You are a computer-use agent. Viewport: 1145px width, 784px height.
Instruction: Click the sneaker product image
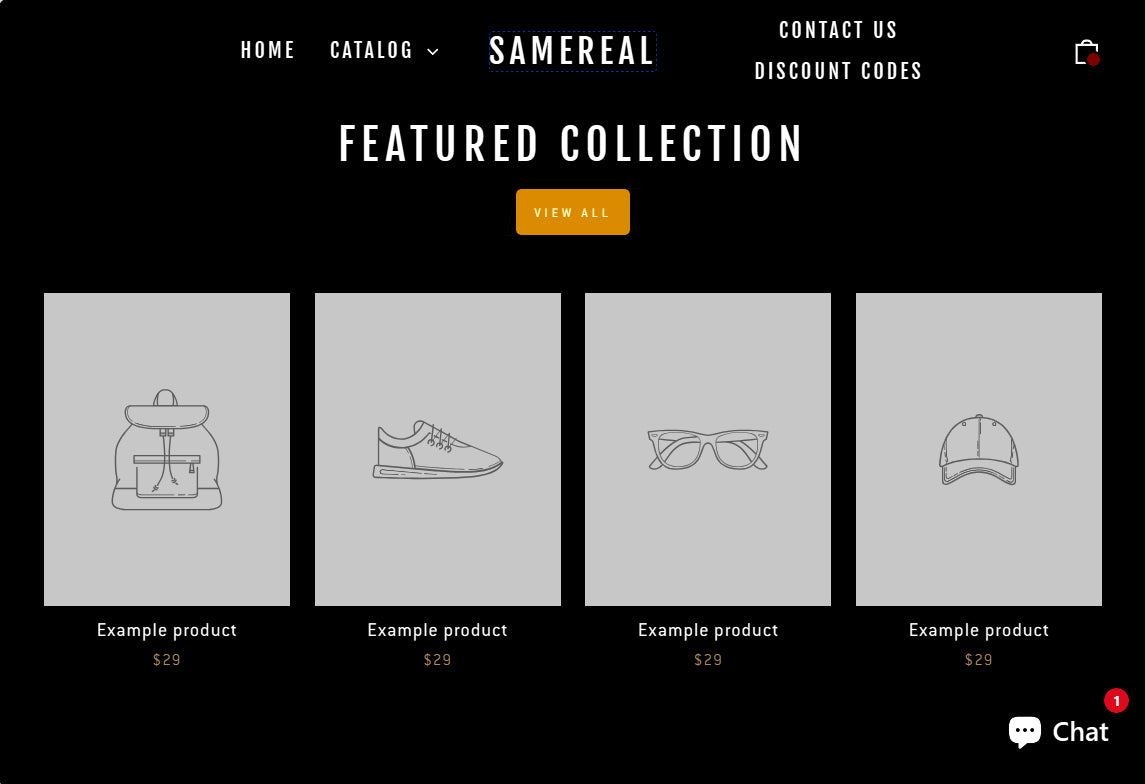pyautogui.click(x=437, y=449)
